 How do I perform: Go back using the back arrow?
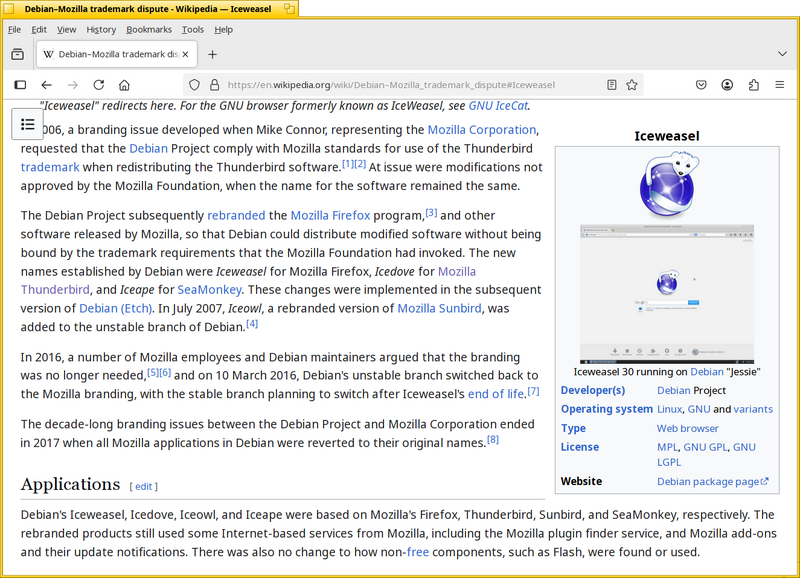46,85
